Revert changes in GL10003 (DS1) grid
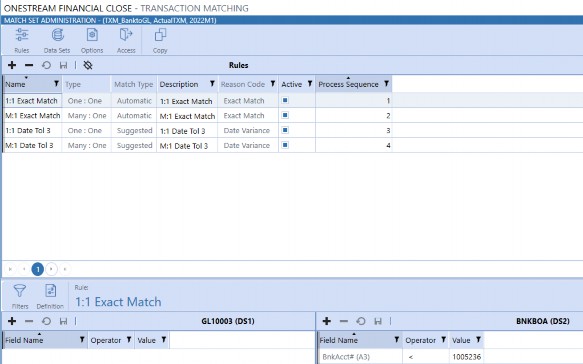 click(x=46, y=321)
